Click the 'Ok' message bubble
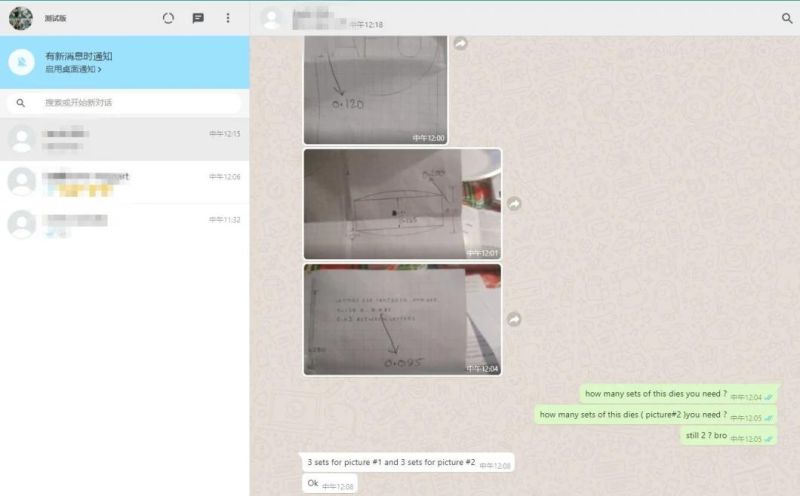This screenshot has height=496, width=800. (x=330, y=483)
